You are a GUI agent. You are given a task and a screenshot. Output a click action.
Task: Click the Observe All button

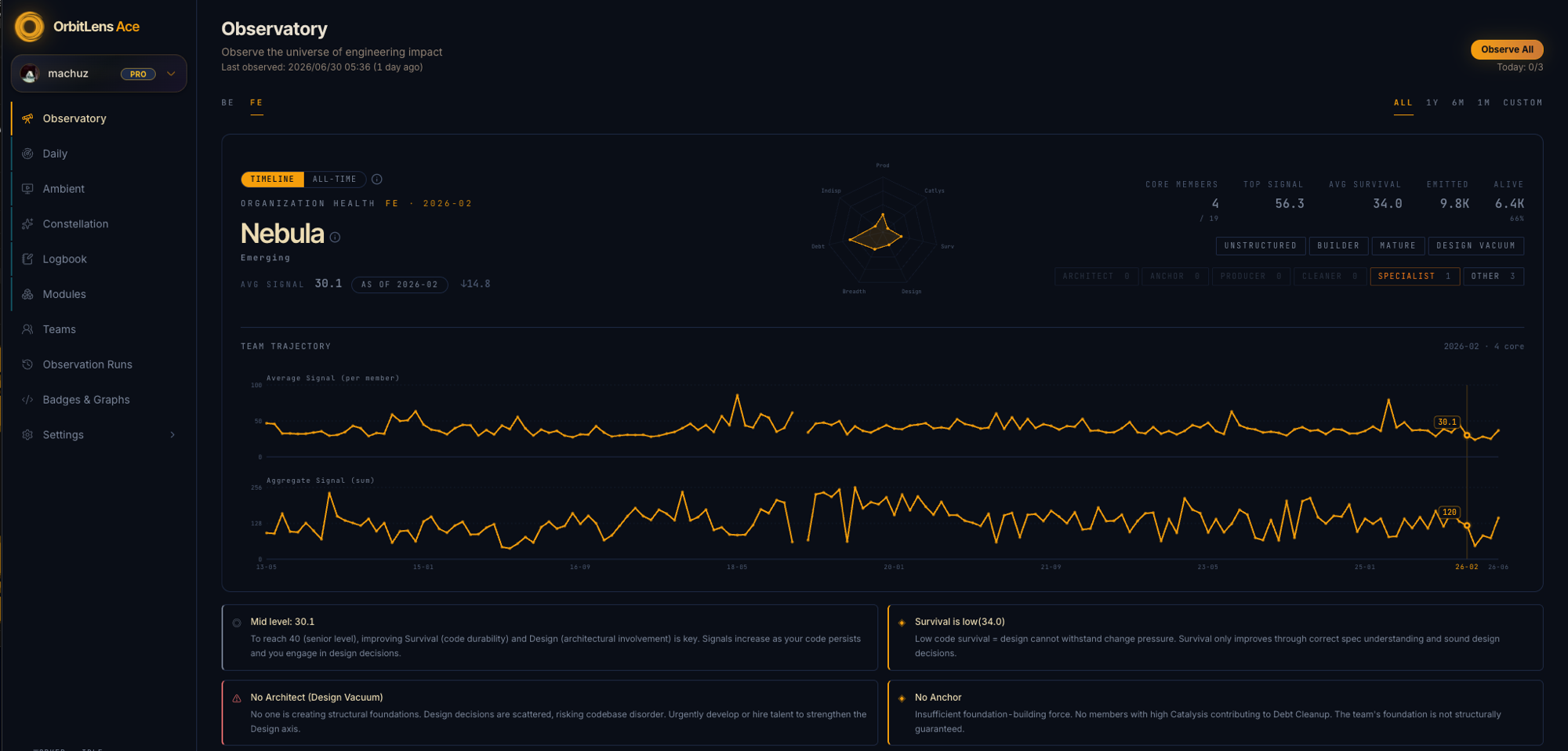1507,49
